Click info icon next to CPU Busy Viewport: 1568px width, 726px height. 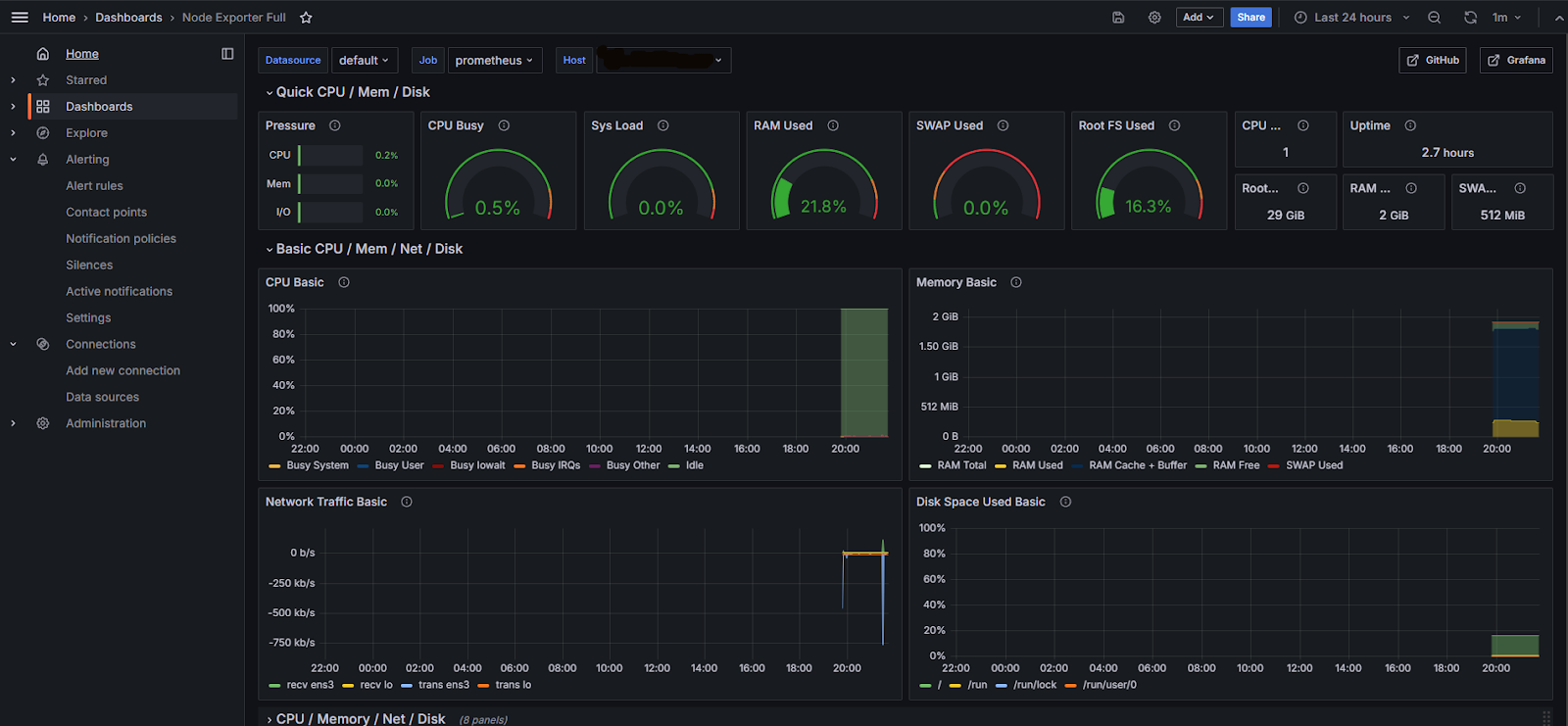click(504, 125)
